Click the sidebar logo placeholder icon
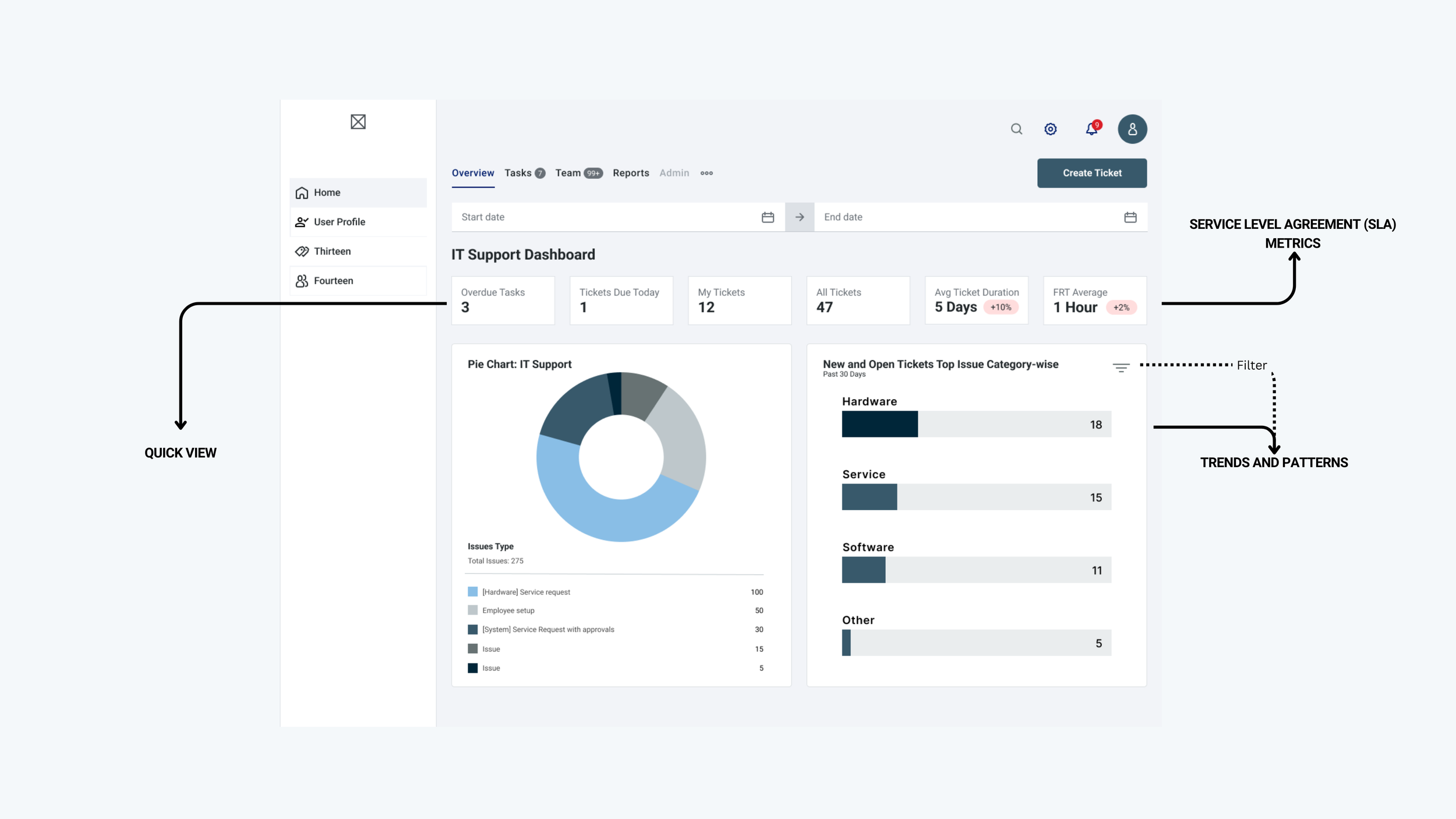1456x819 pixels. [358, 122]
